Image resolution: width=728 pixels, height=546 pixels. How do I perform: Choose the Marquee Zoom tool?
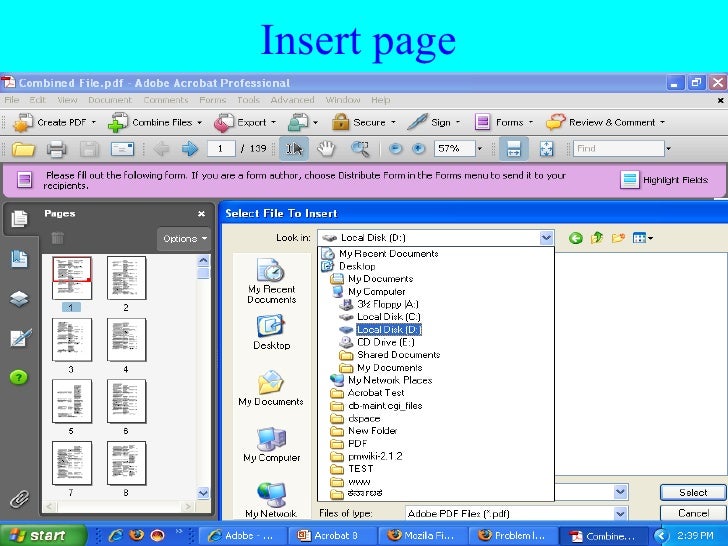coord(359,149)
